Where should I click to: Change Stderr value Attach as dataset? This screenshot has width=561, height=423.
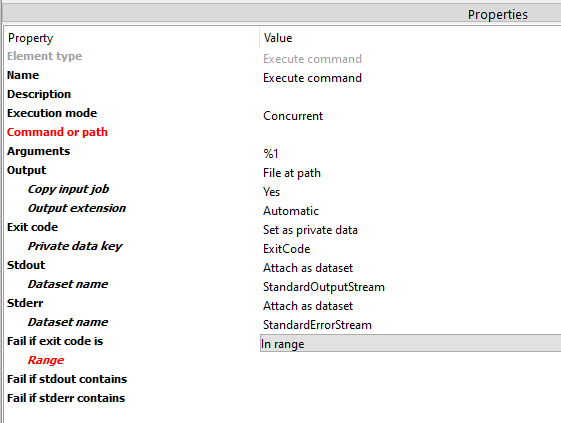pos(308,306)
